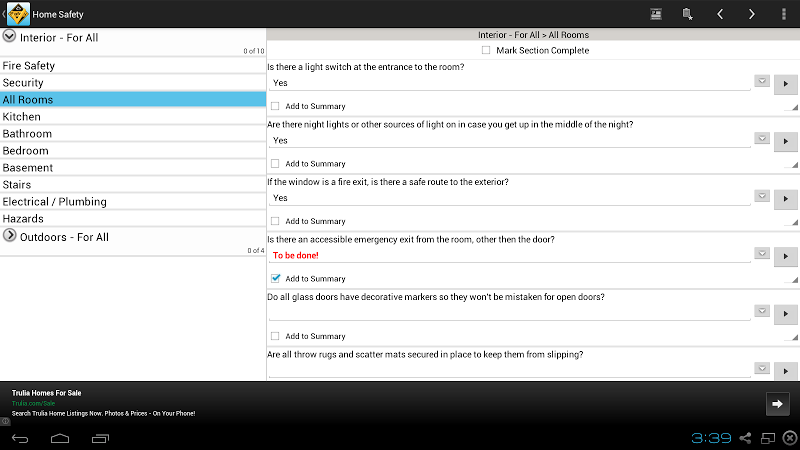Image resolution: width=800 pixels, height=450 pixels.
Task: Click the window switch icon in system bar
Action: [x=768, y=438]
